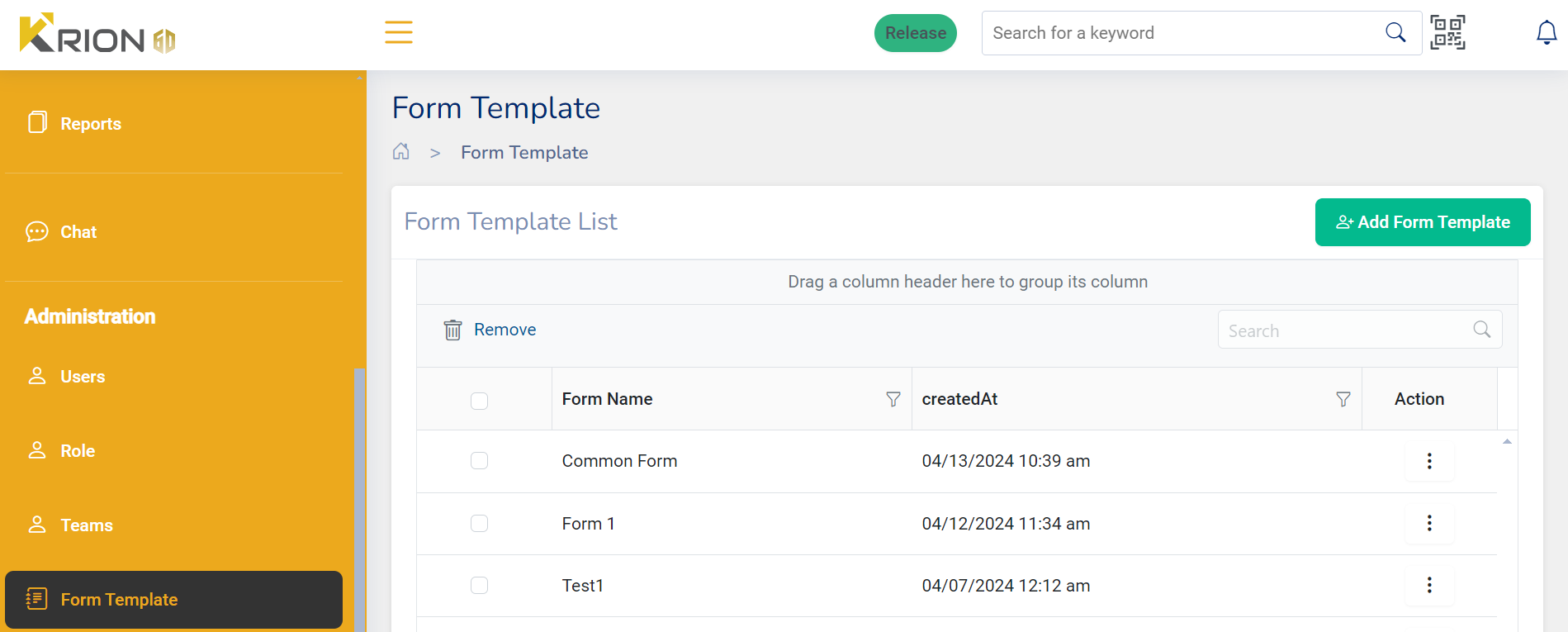Open the notifications bell

click(1546, 33)
